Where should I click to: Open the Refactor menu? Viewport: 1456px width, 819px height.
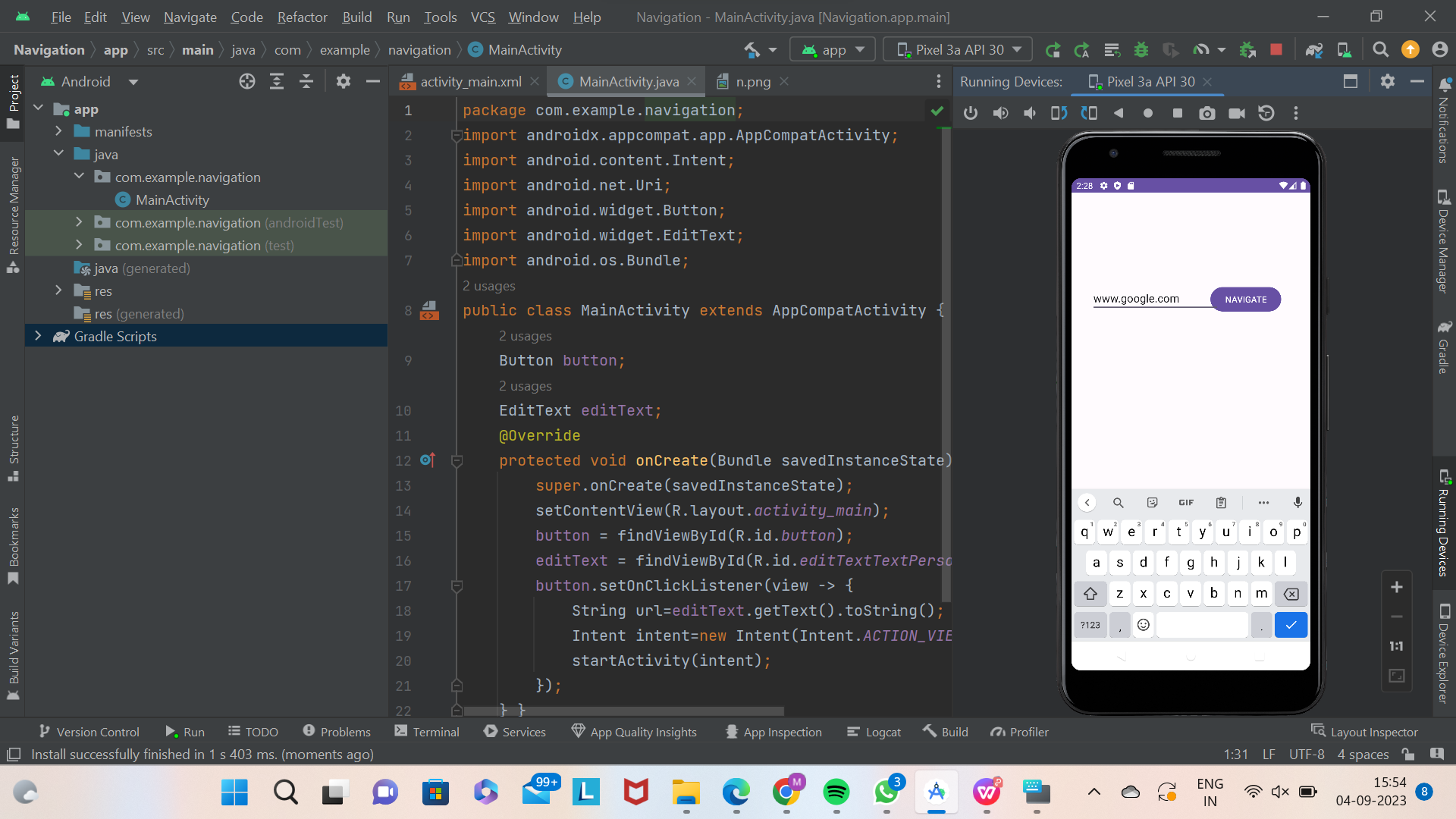[302, 17]
